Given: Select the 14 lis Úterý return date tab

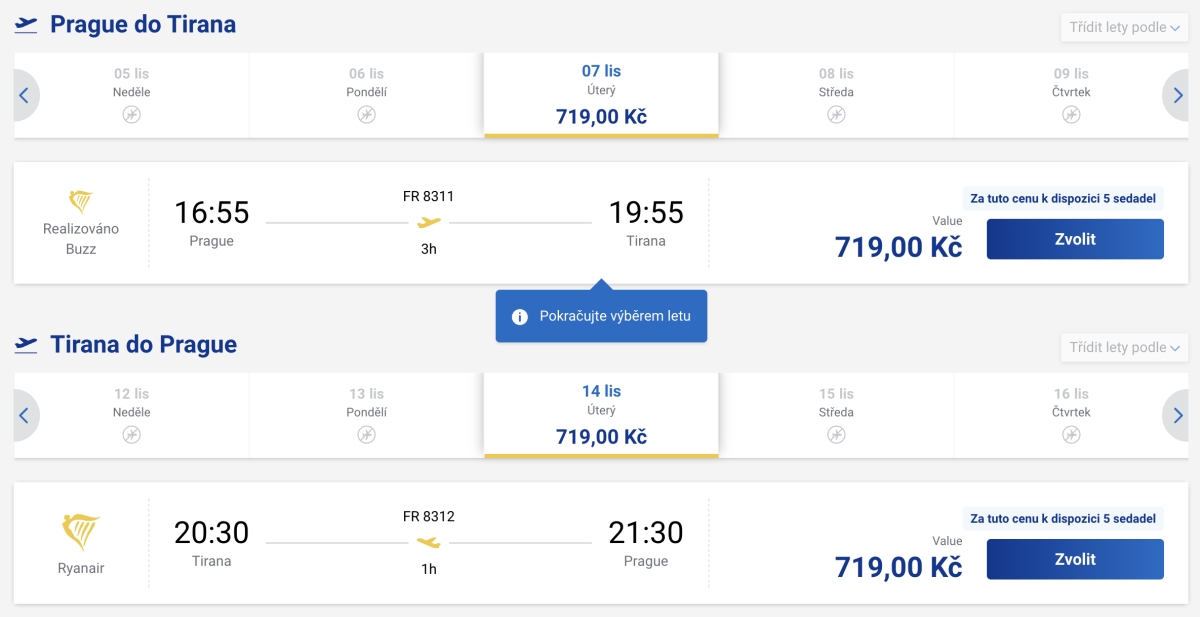Looking at the screenshot, I should pos(601,415).
